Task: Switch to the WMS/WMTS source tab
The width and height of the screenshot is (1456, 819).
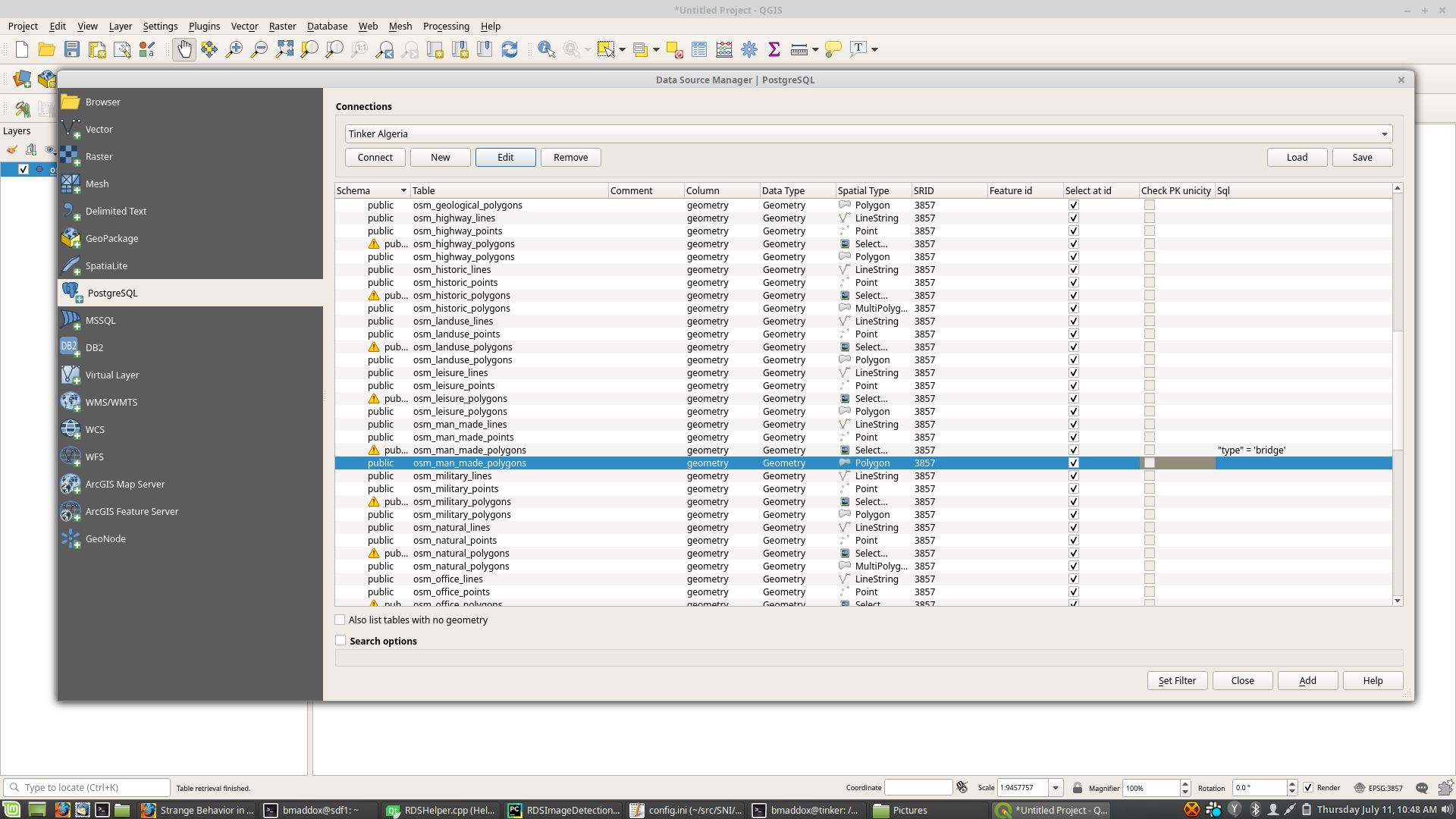Action: 111,402
